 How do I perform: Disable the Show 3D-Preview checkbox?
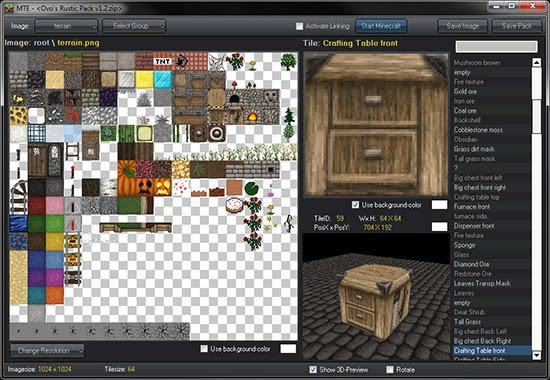tap(313, 369)
